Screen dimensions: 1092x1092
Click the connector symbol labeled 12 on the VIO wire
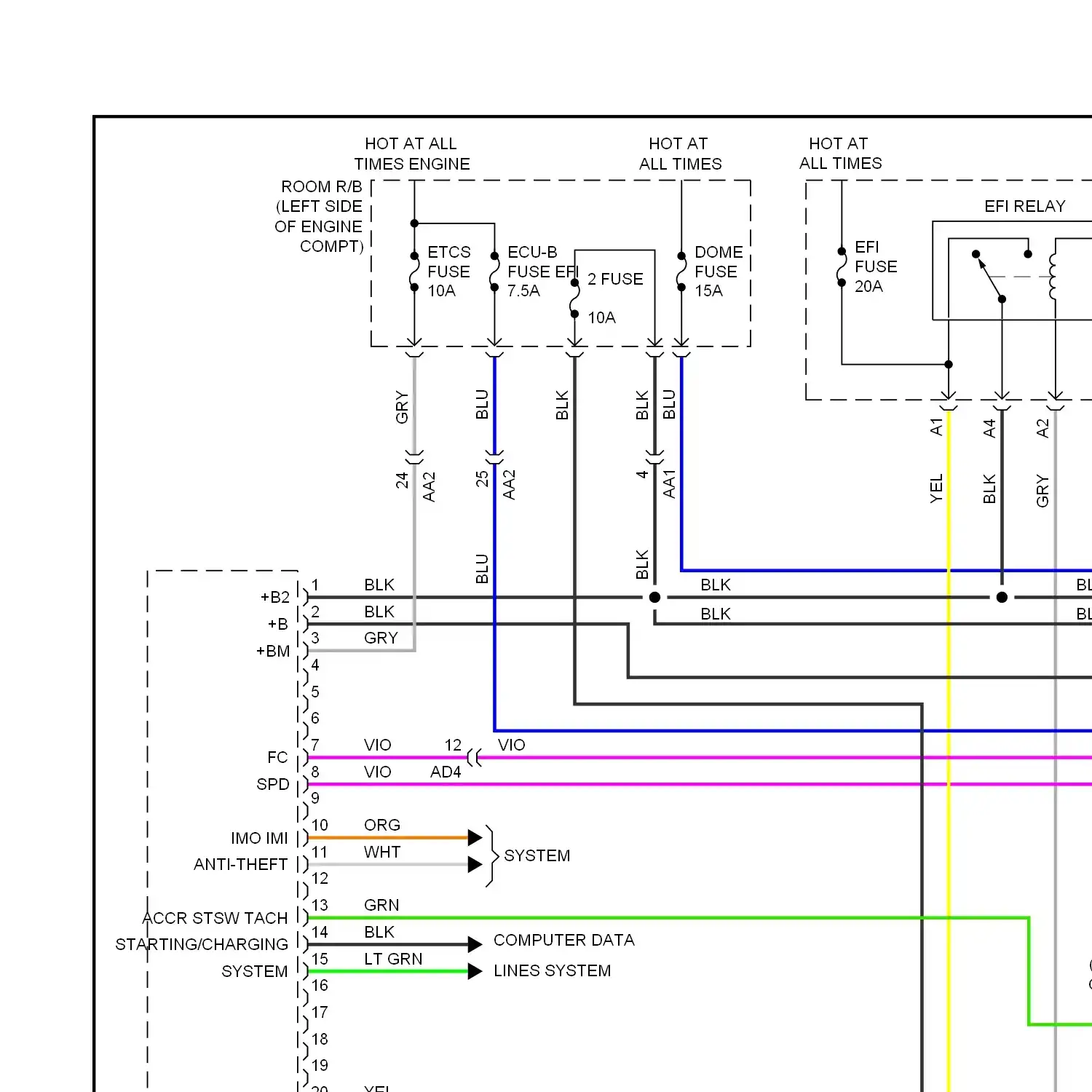point(474,758)
